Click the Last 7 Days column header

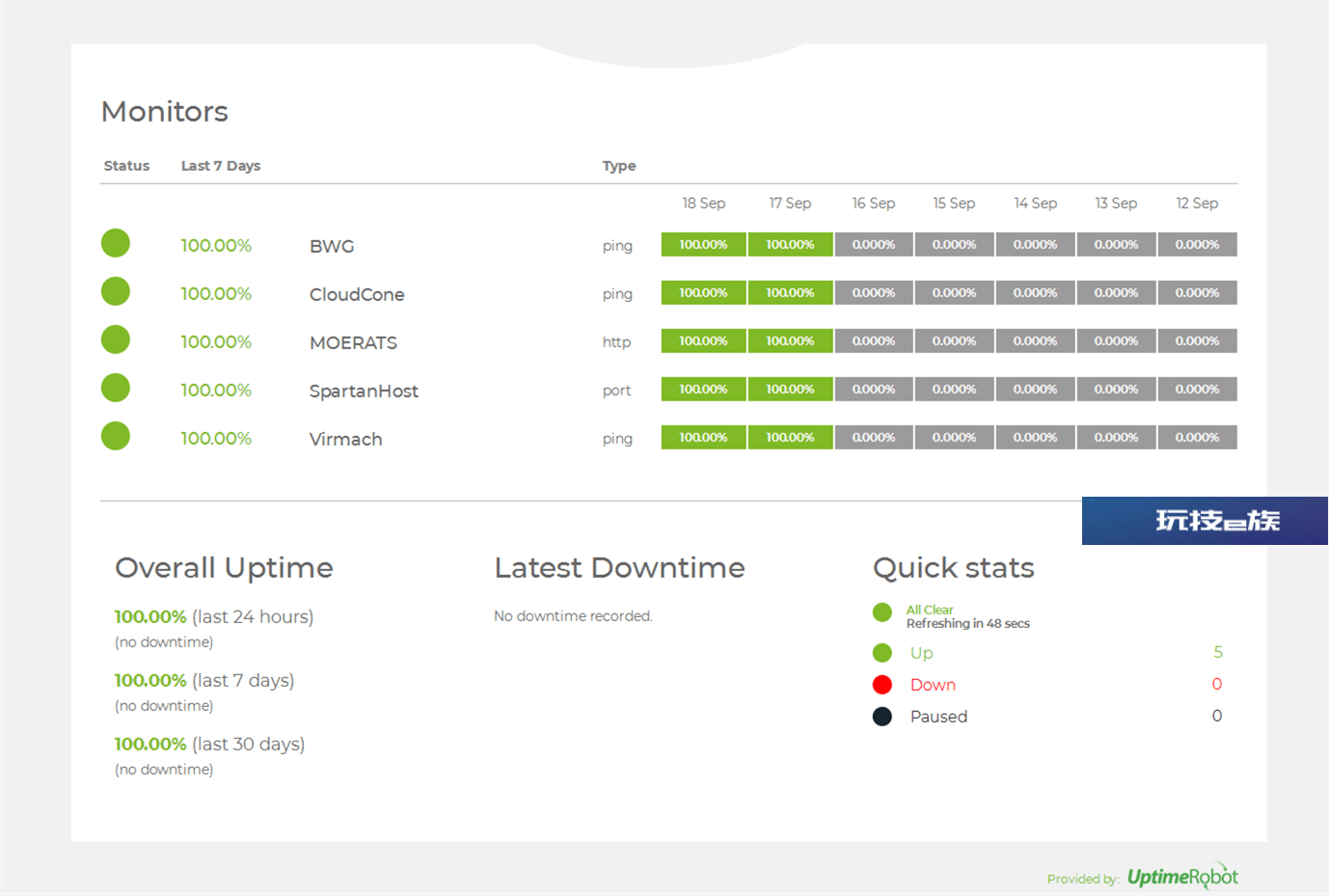tap(221, 166)
